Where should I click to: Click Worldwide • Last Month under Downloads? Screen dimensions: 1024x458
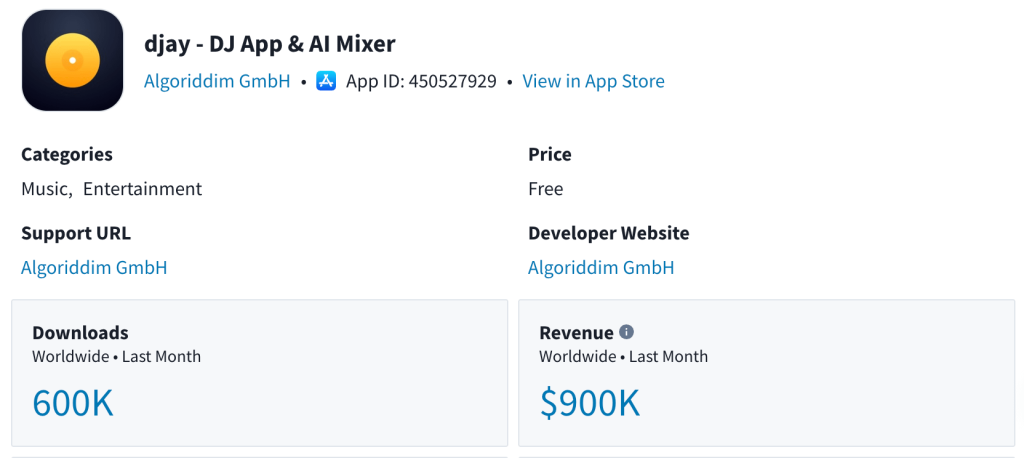click(x=116, y=356)
